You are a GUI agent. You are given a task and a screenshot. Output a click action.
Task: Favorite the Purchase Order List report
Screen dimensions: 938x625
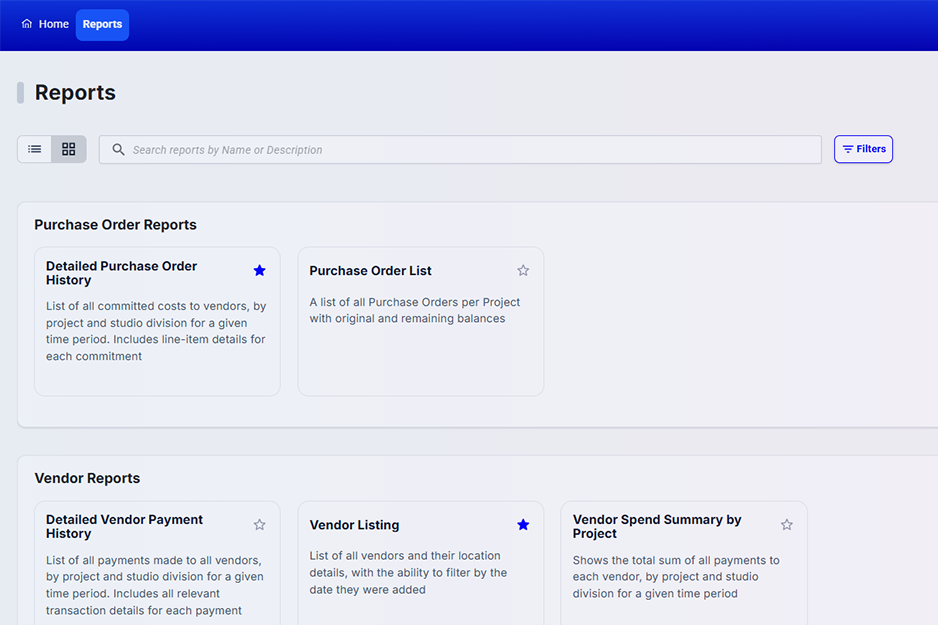[x=523, y=271]
